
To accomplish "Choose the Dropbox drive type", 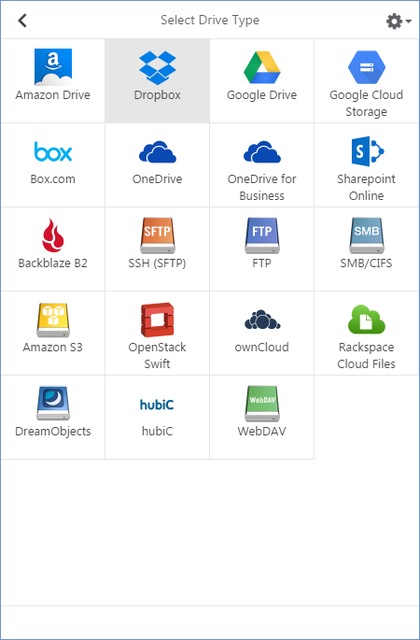I will click(x=158, y=81).
